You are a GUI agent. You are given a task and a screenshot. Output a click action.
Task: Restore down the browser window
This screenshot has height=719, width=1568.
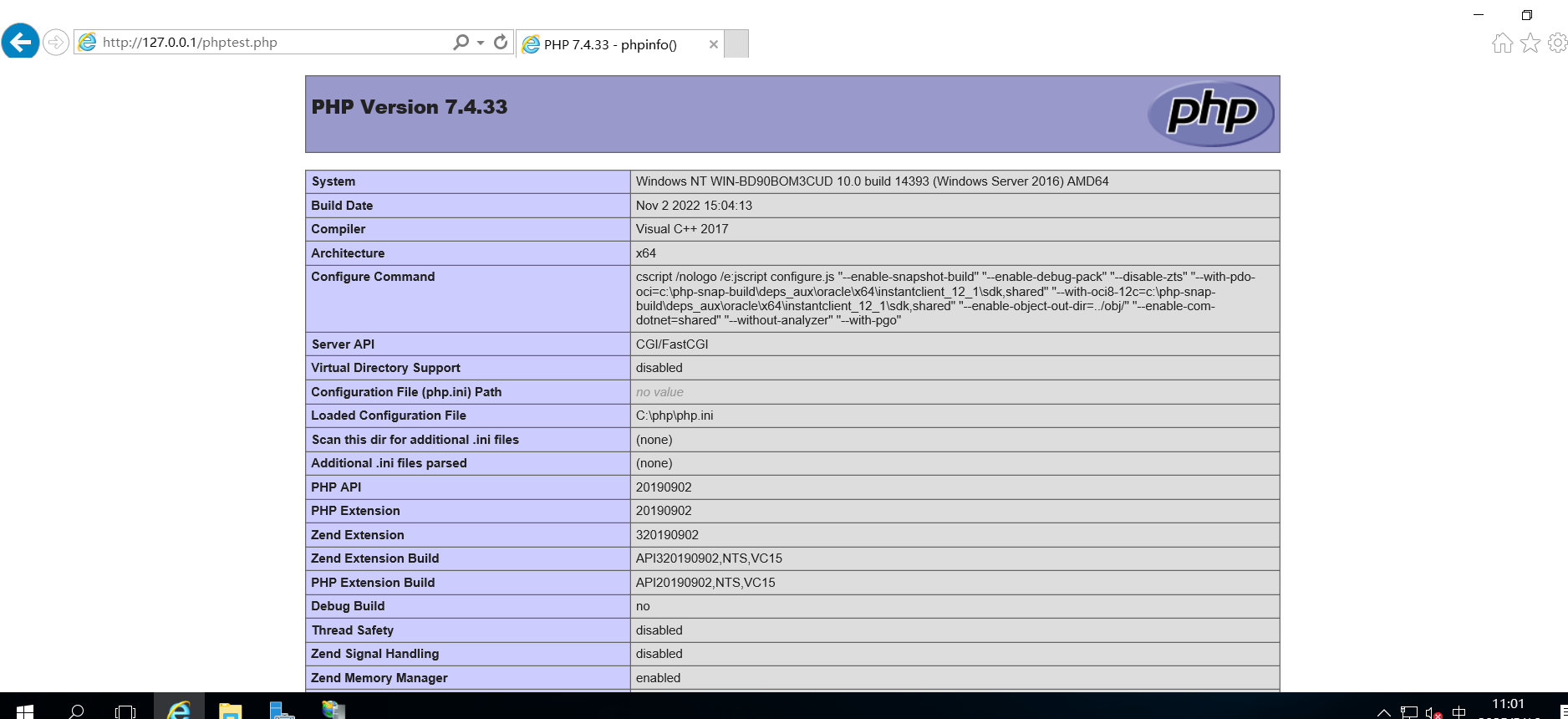click(1526, 14)
